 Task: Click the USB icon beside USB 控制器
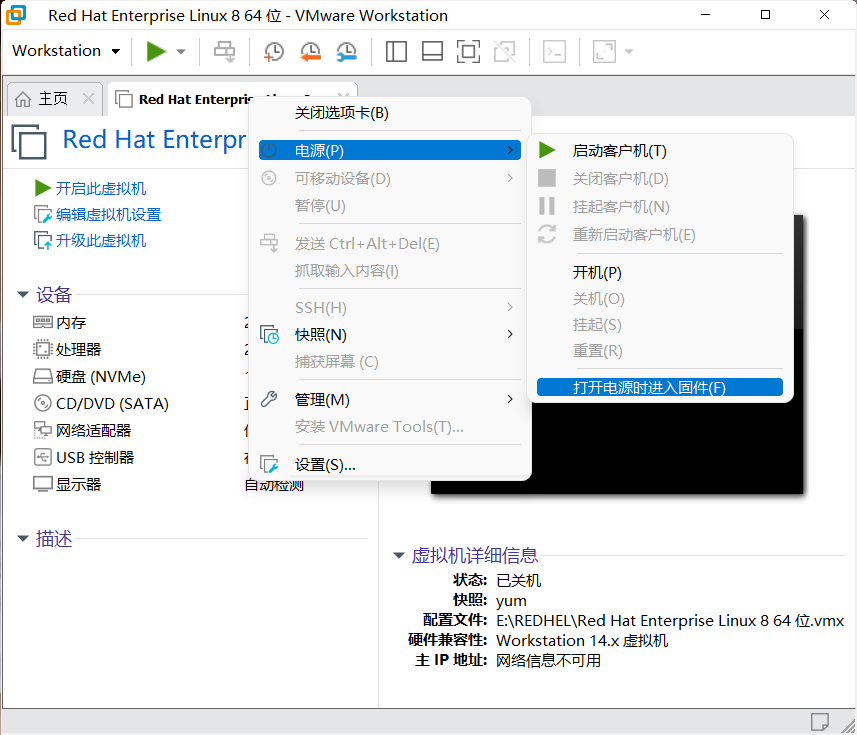(43, 457)
